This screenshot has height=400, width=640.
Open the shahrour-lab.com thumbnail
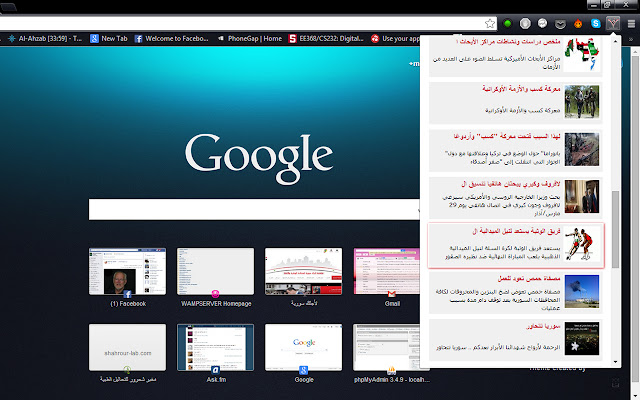(x=127, y=347)
